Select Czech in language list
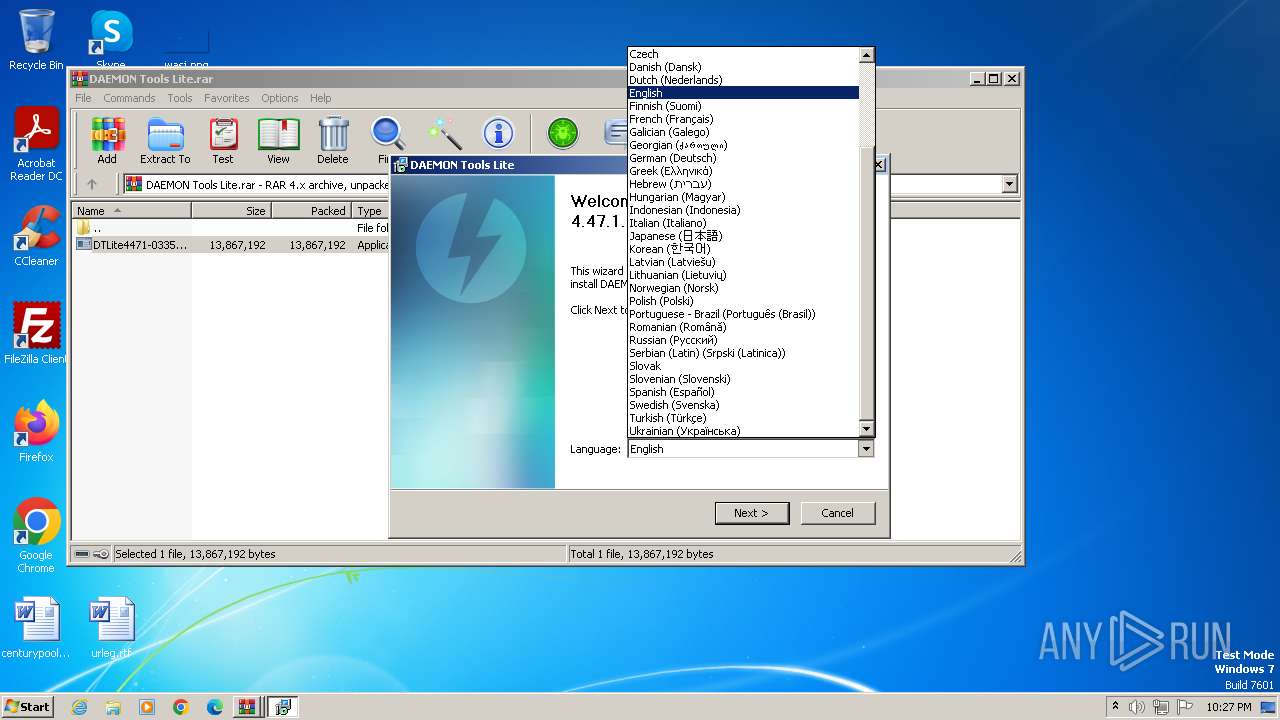 [x=743, y=54]
